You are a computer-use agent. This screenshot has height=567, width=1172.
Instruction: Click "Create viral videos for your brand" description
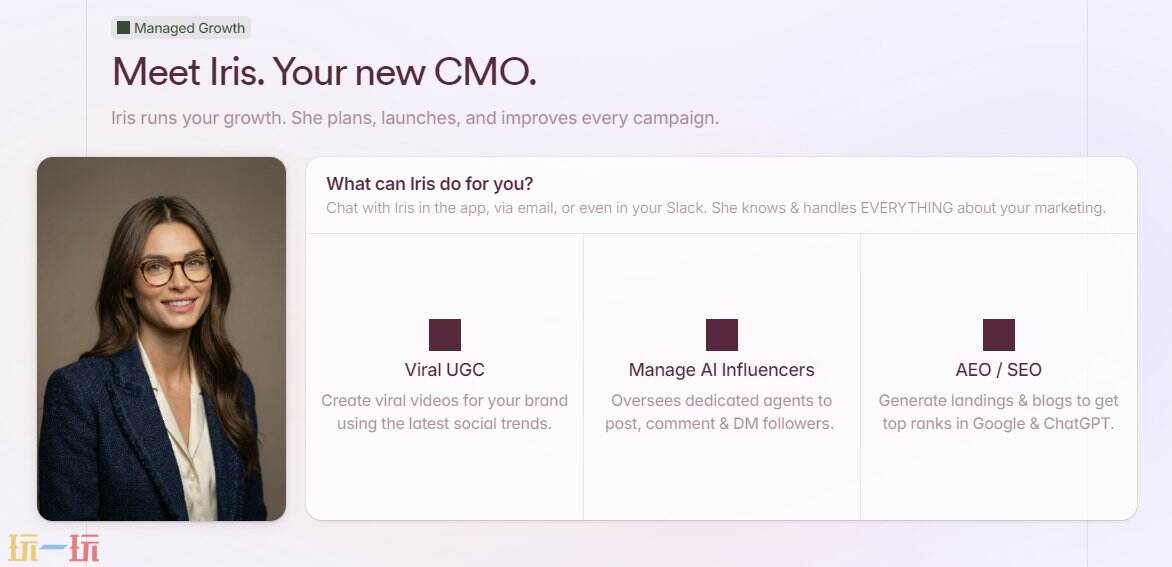coord(444,400)
